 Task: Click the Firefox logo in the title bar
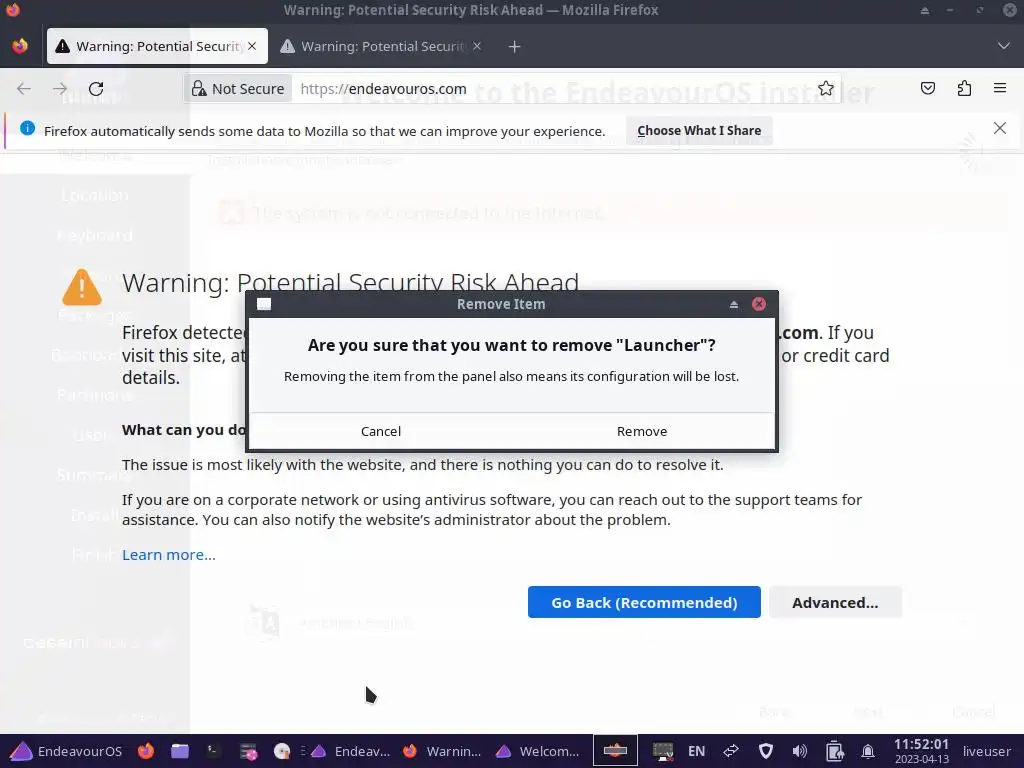click(13, 9)
